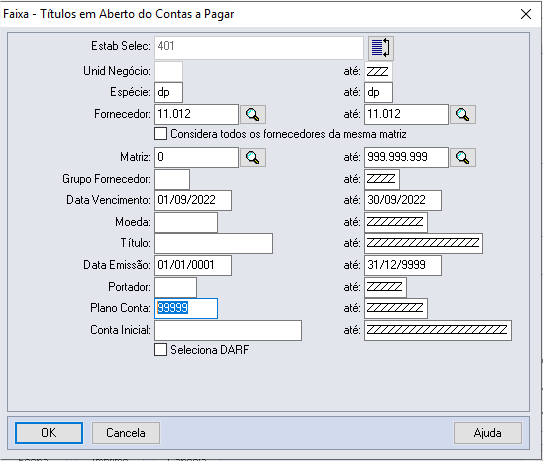Click Data Vencimento start 01/09/2022

pos(193,200)
